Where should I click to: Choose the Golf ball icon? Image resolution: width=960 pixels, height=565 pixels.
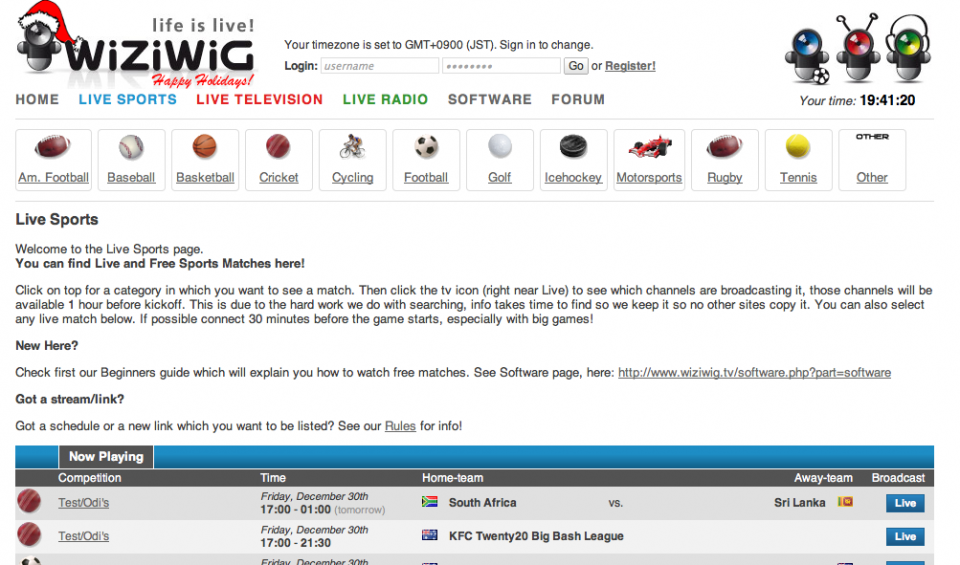pos(500,147)
